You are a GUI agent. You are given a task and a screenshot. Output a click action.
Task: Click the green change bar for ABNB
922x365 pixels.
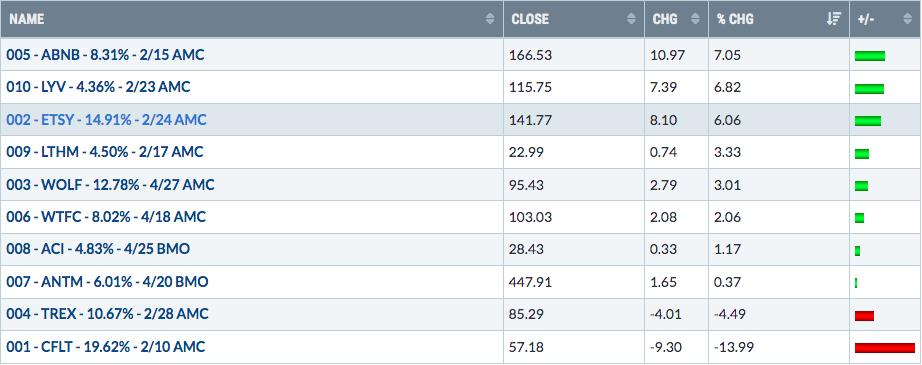(870, 56)
